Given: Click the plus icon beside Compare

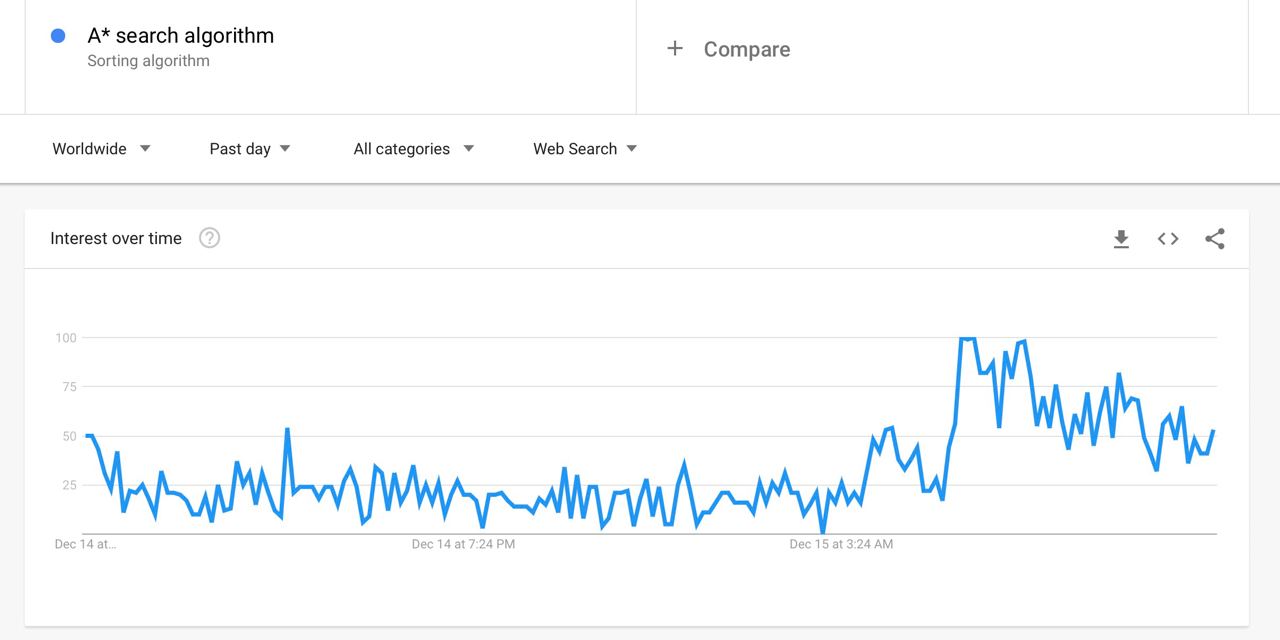Looking at the screenshot, I should 675,48.
